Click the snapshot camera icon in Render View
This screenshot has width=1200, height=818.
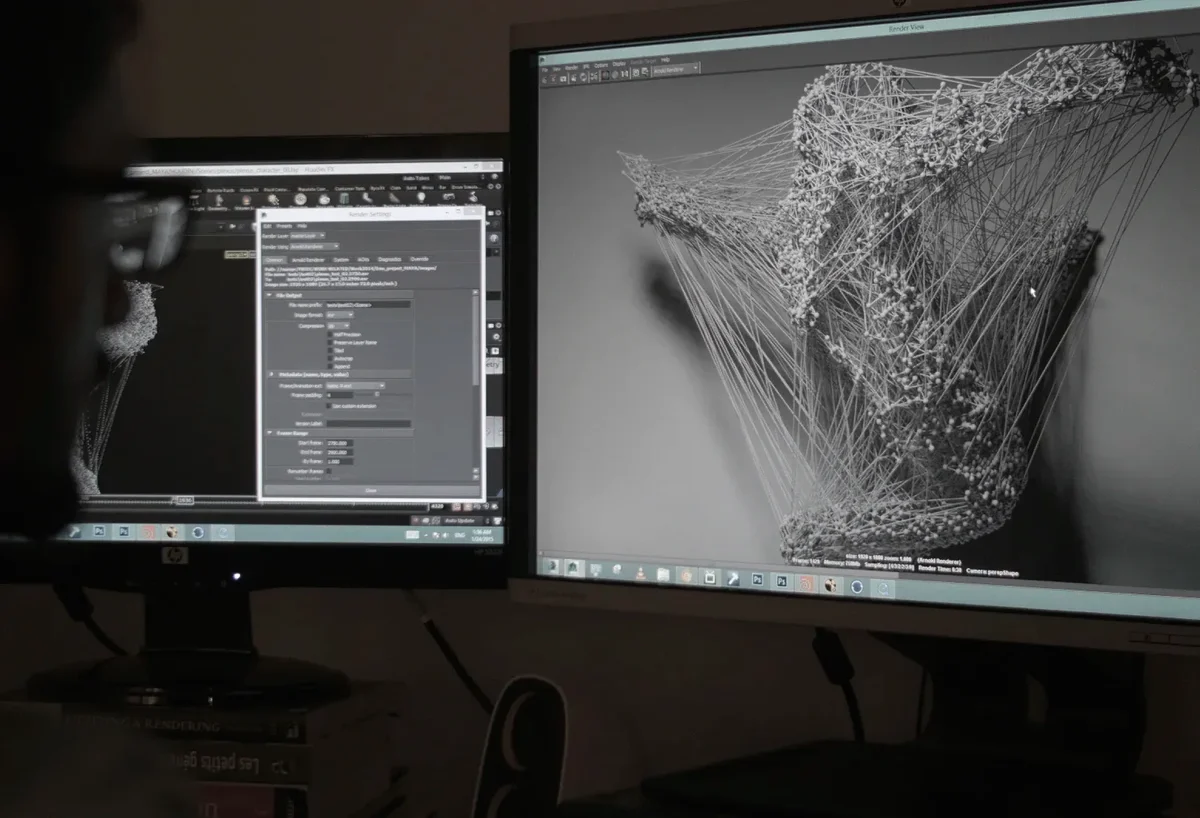point(563,78)
